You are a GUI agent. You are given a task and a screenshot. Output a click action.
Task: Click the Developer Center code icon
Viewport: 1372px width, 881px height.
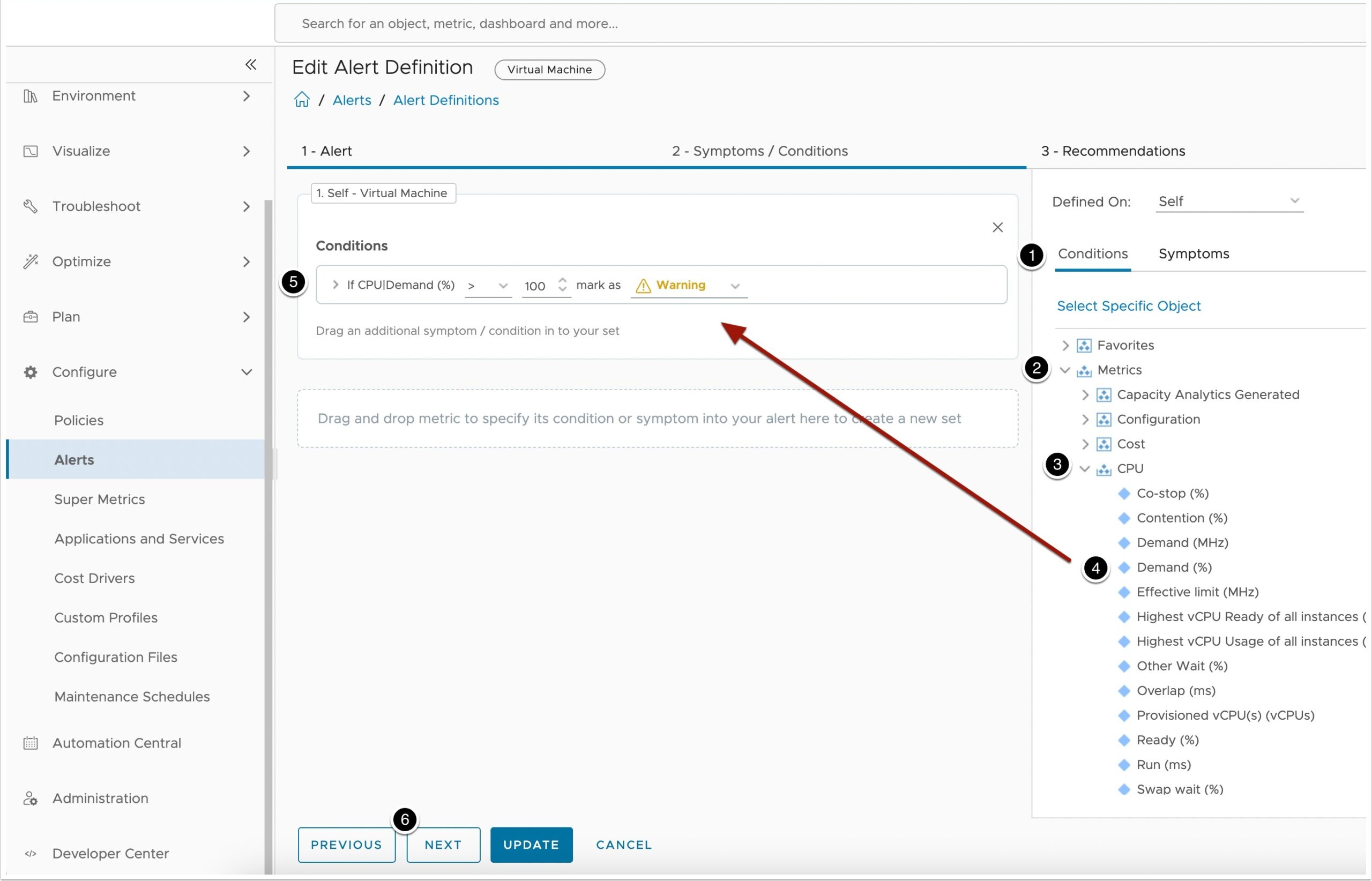click(x=31, y=854)
